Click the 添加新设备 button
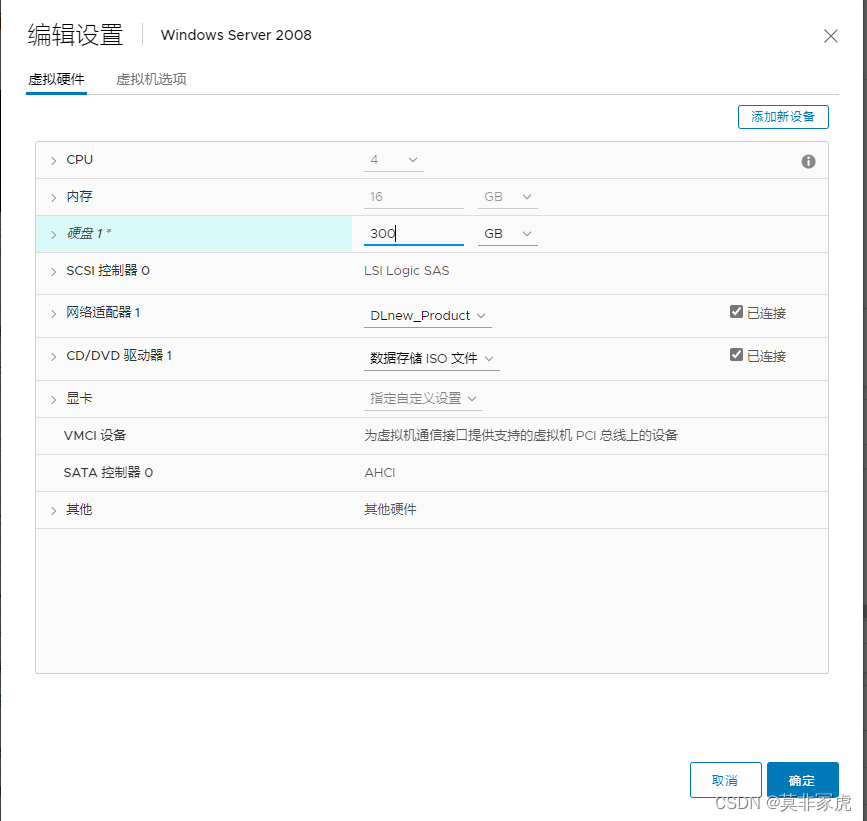 tap(783, 117)
